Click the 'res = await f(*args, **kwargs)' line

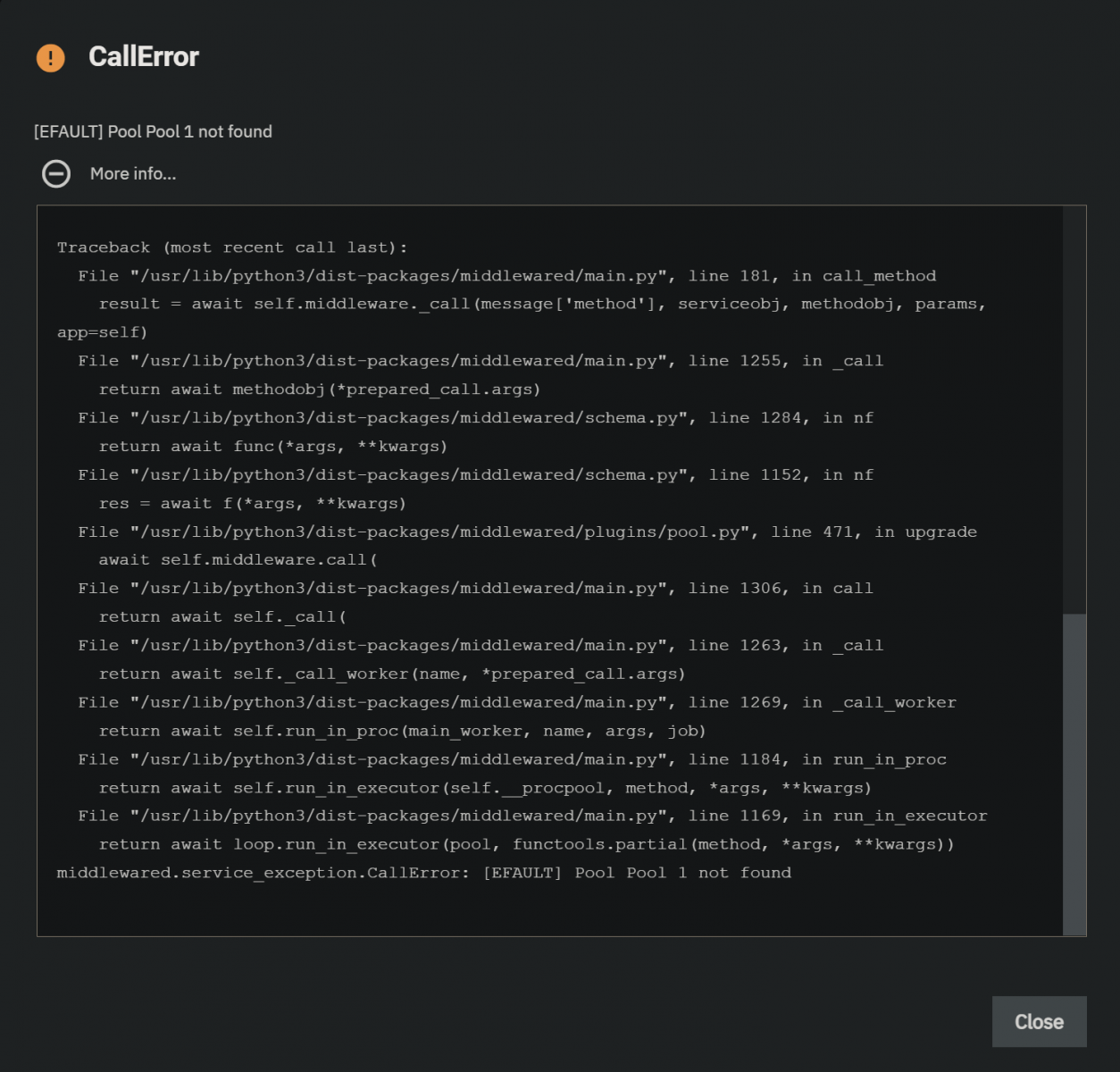click(253, 504)
